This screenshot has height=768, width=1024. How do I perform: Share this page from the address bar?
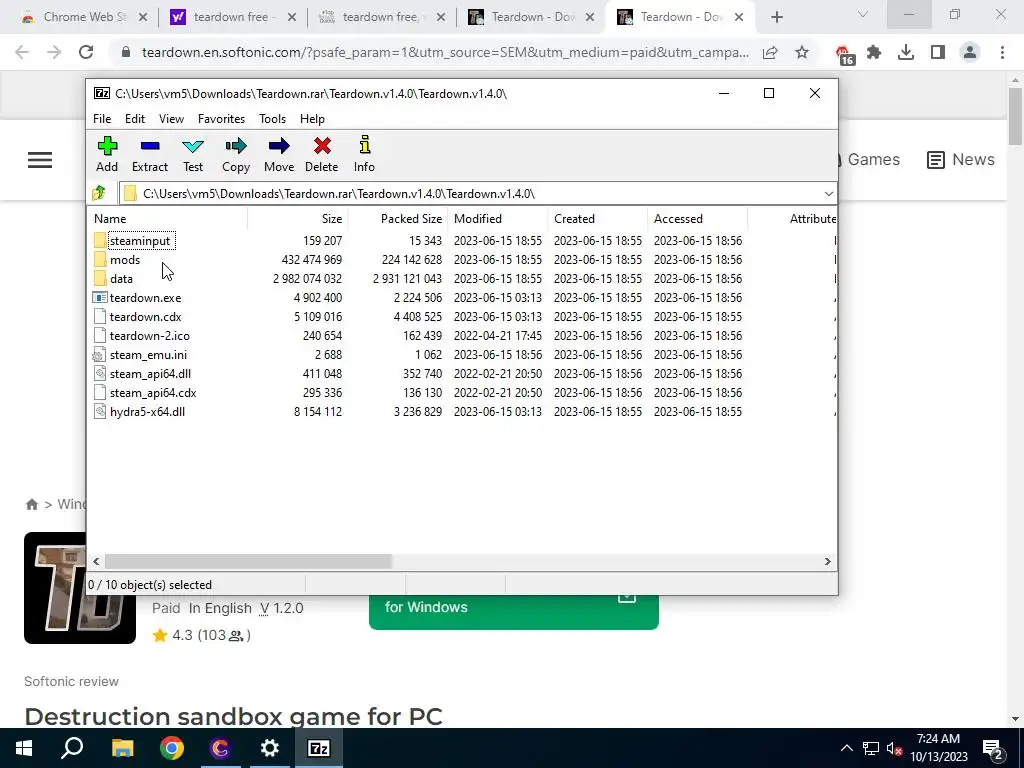(x=770, y=52)
